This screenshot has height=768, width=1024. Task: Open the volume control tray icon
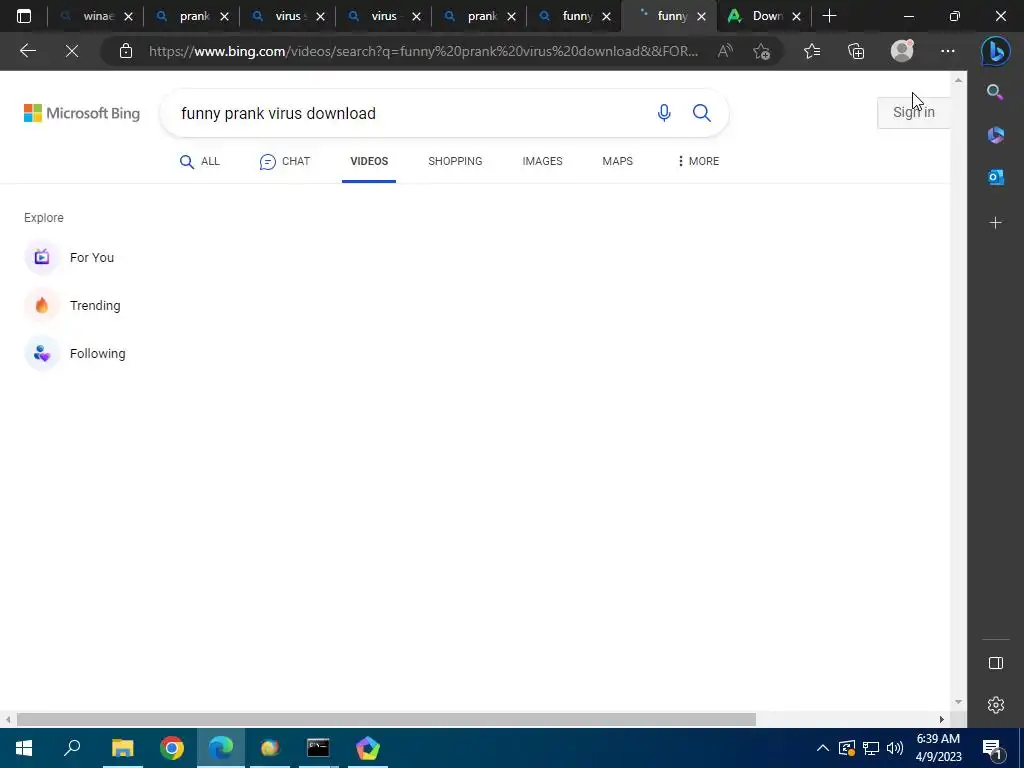pos(895,748)
